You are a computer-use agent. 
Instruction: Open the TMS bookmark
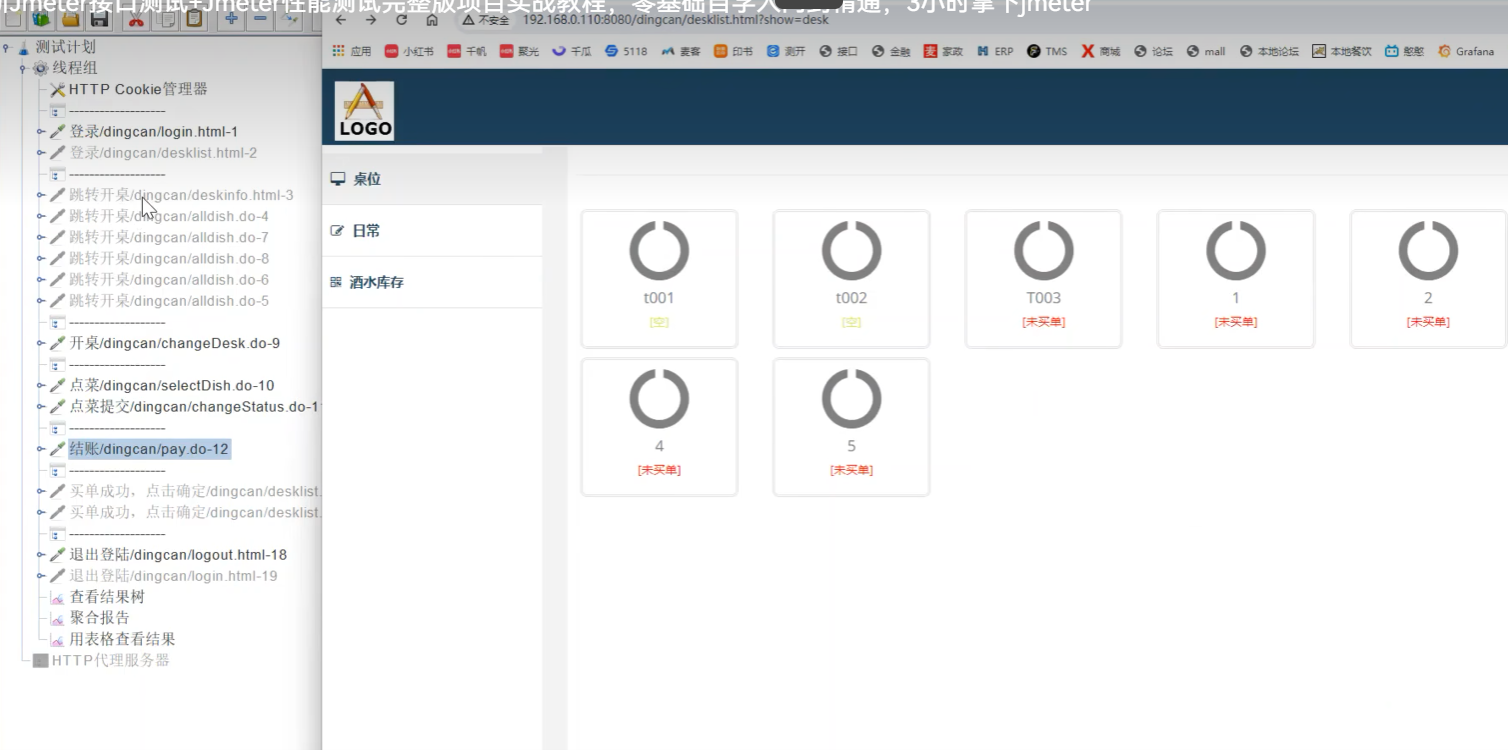coord(1047,51)
